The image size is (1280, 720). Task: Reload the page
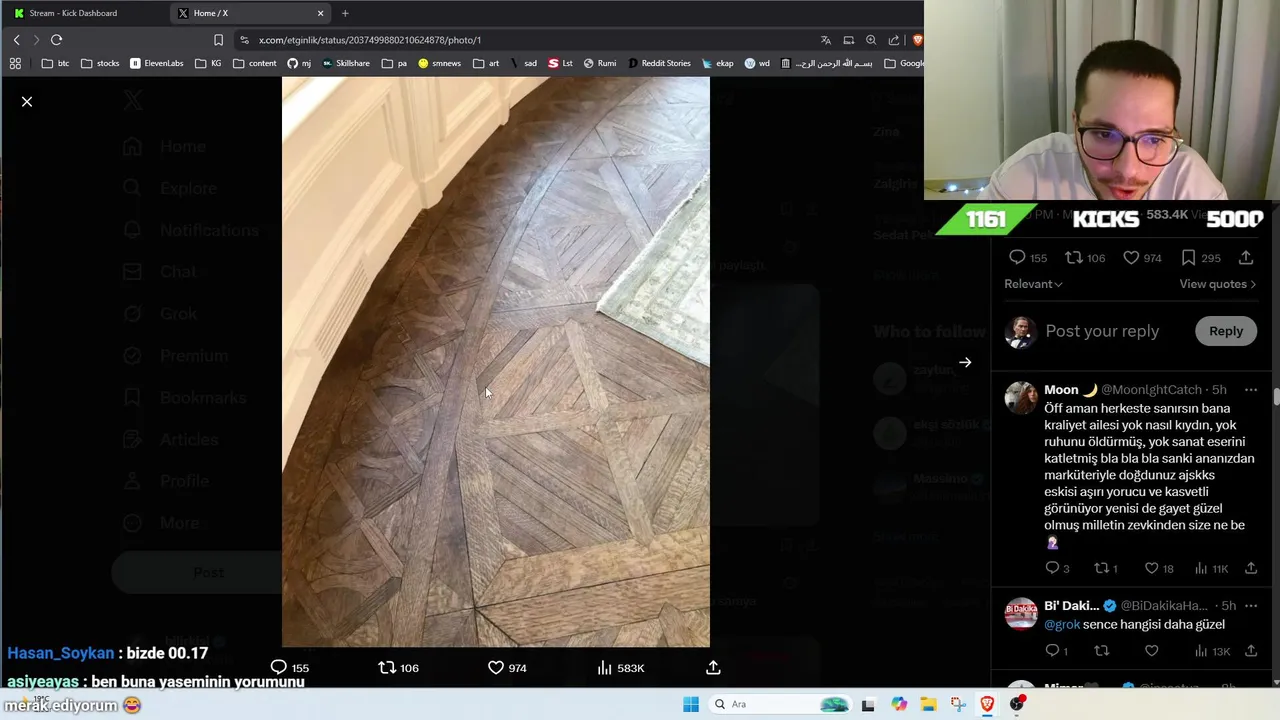[x=56, y=40]
